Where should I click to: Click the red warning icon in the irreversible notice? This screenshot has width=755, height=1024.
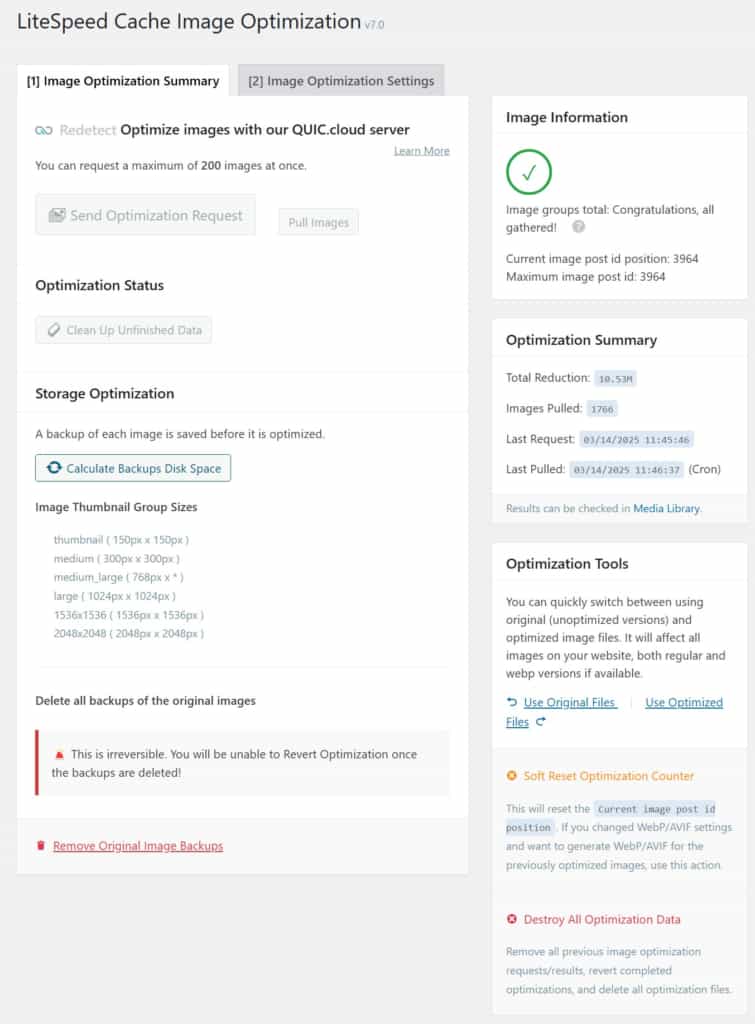pos(58,755)
